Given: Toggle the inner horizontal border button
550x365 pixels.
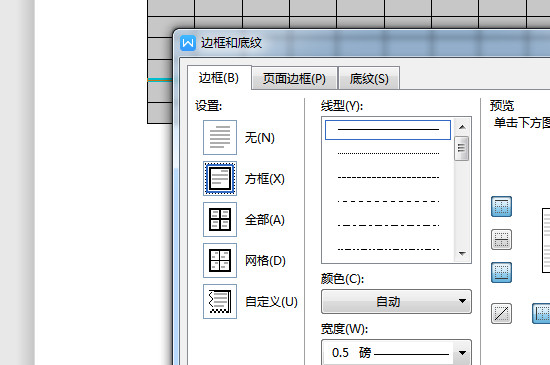Looking at the screenshot, I should [501, 239].
